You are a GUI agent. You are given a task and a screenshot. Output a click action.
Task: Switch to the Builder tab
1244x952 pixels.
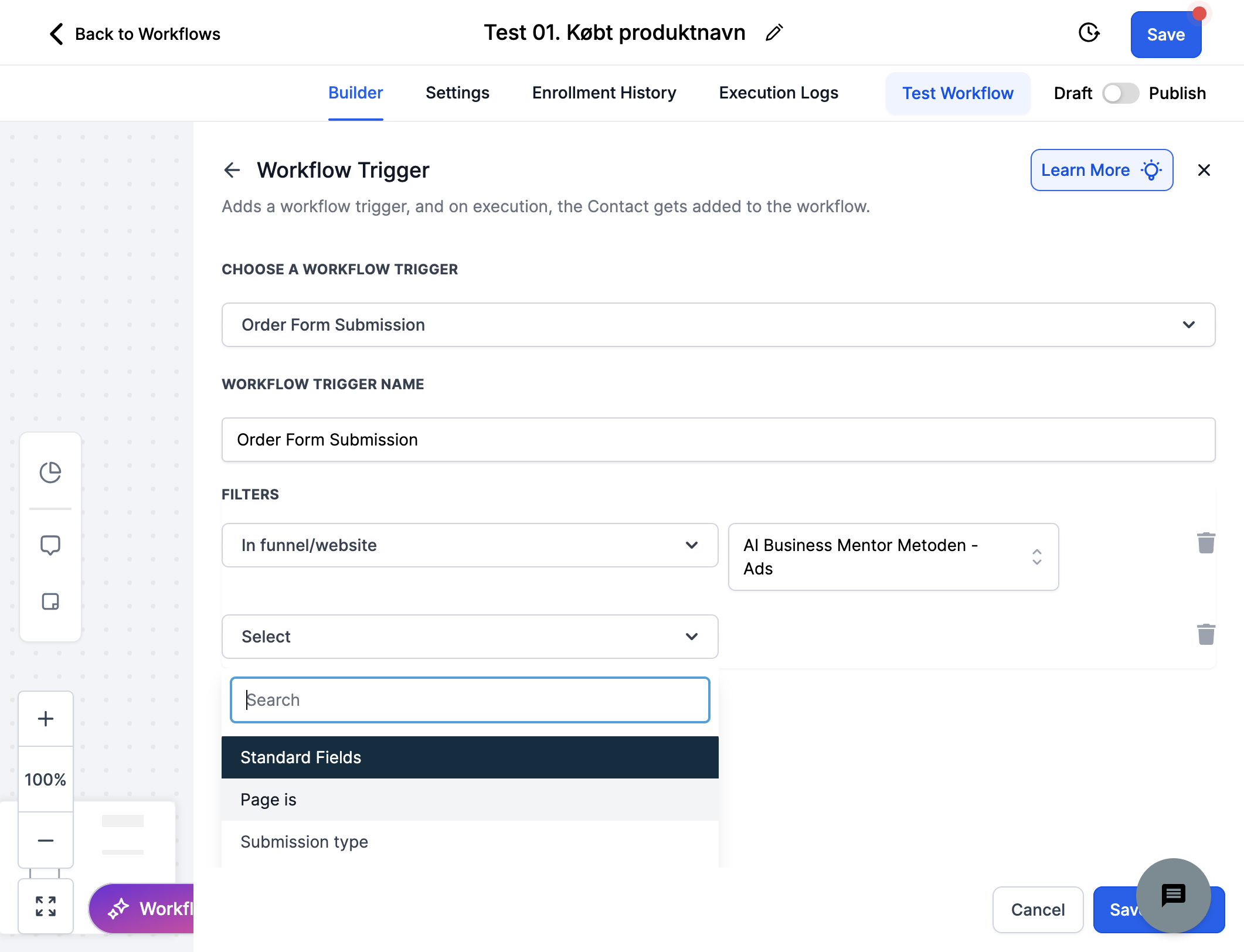(x=355, y=93)
